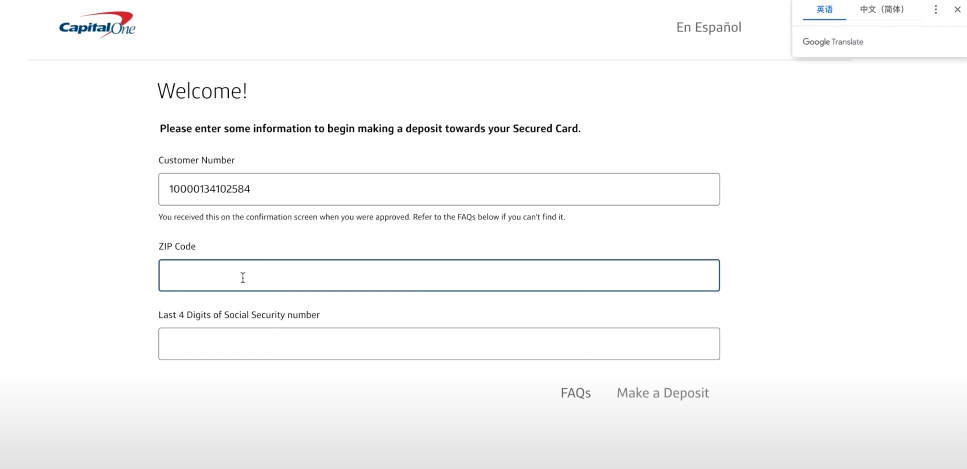
Task: Select the Social Security last-4 input box
Action: (439, 344)
